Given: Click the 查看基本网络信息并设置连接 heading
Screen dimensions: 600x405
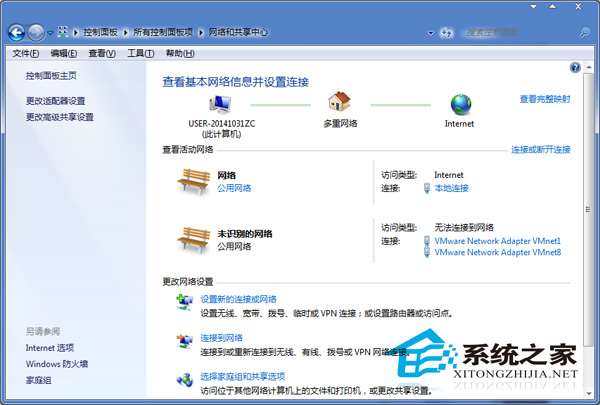Looking at the screenshot, I should (236, 82).
